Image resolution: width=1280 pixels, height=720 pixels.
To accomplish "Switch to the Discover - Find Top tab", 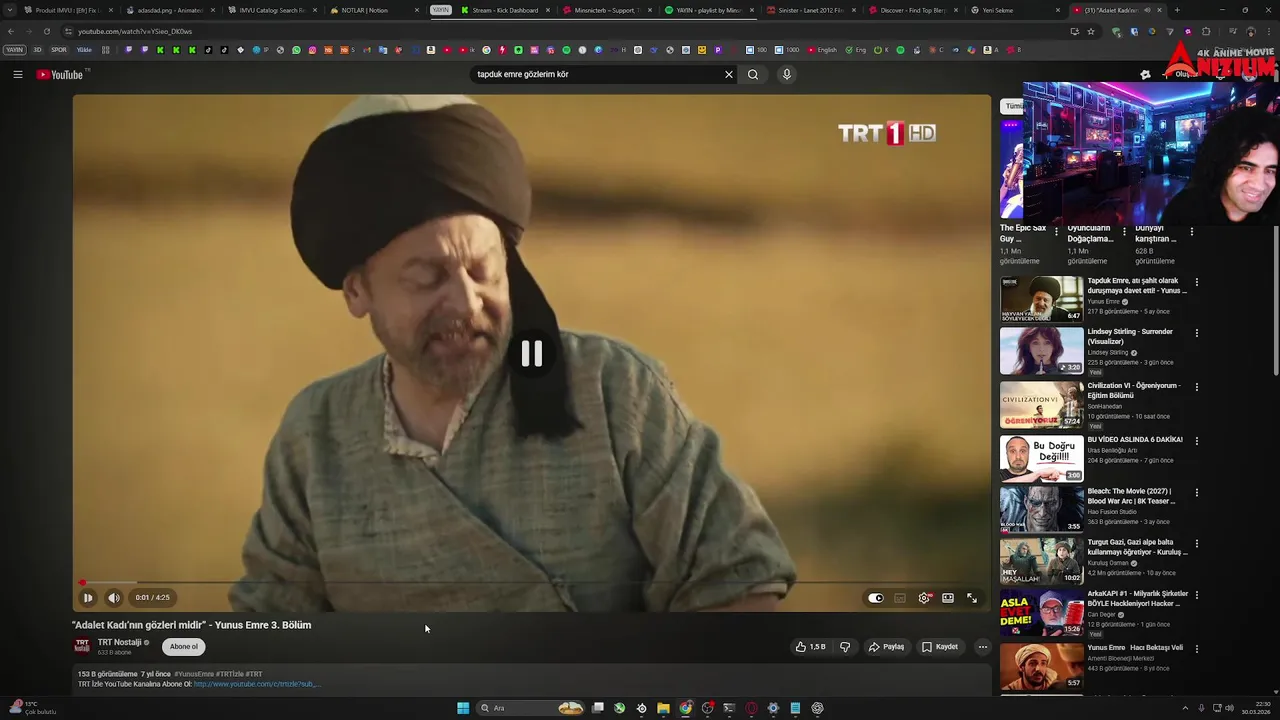I will point(912,10).
